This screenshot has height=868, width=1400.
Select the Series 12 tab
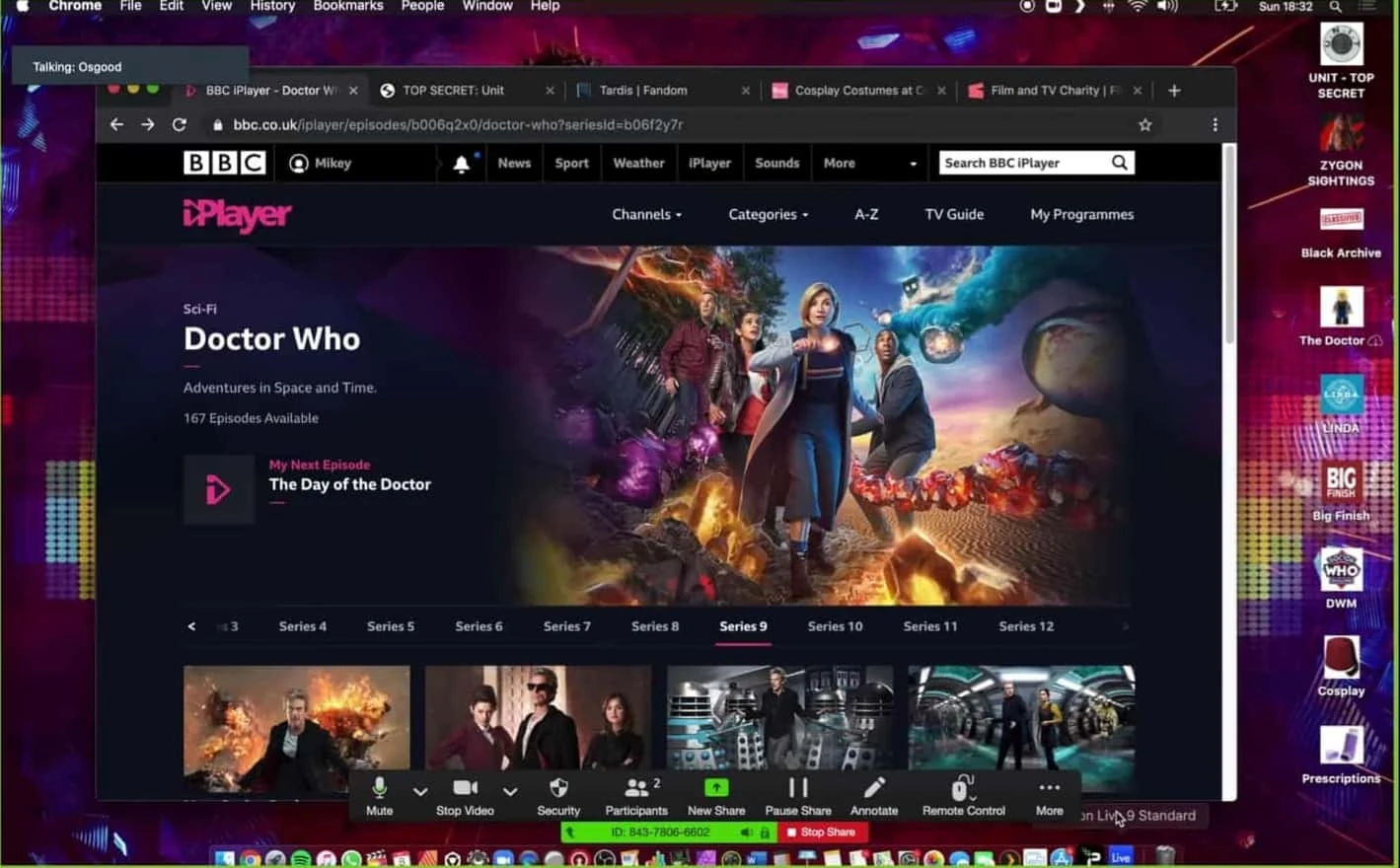(1026, 626)
